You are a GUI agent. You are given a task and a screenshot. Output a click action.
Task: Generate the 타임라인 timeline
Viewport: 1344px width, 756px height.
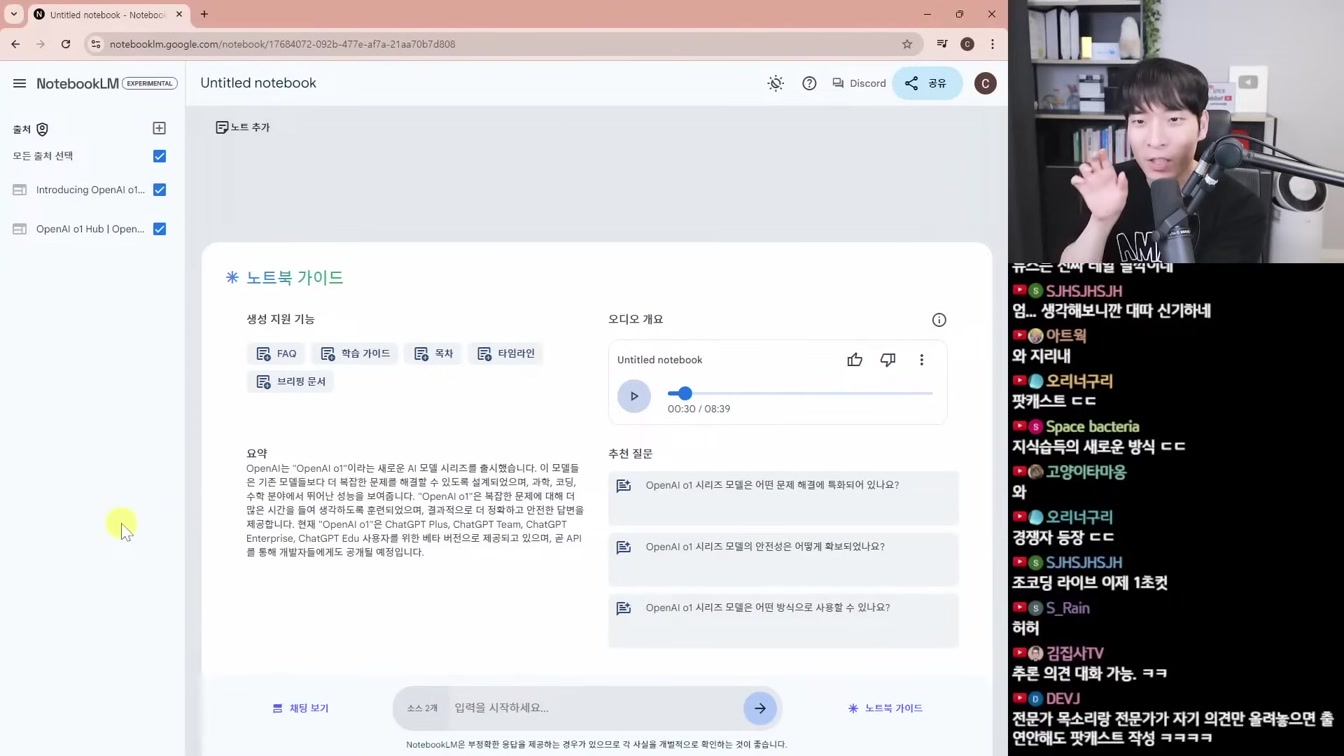[506, 353]
